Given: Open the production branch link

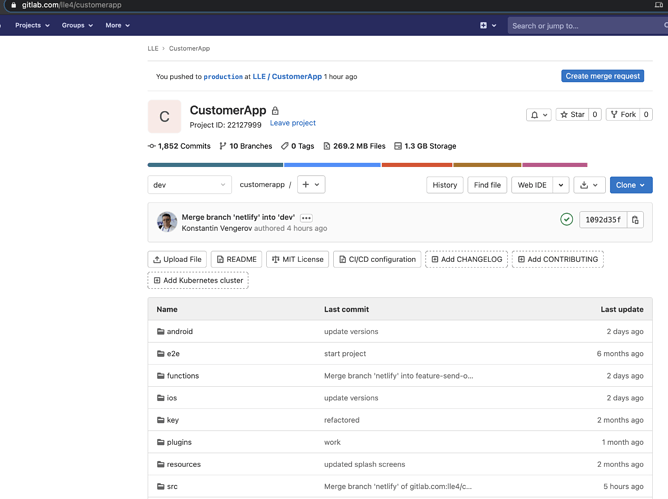Looking at the screenshot, I should [223, 77].
